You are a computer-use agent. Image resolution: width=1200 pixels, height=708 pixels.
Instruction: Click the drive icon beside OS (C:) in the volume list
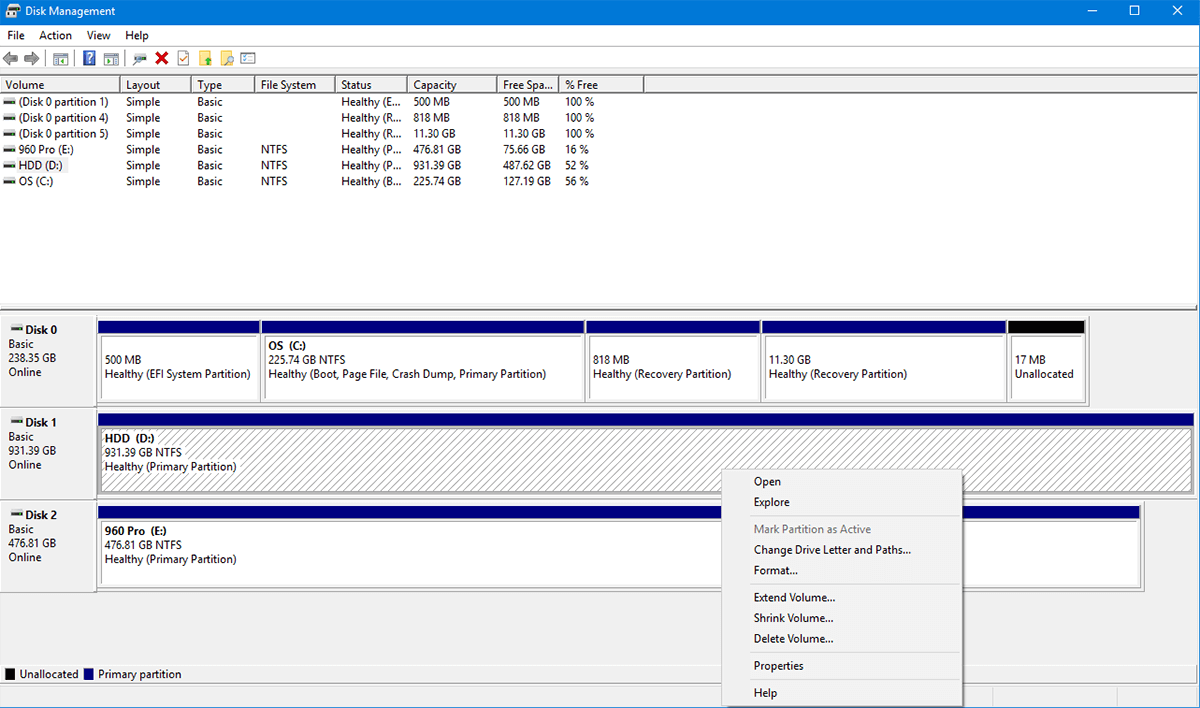click(x=10, y=182)
